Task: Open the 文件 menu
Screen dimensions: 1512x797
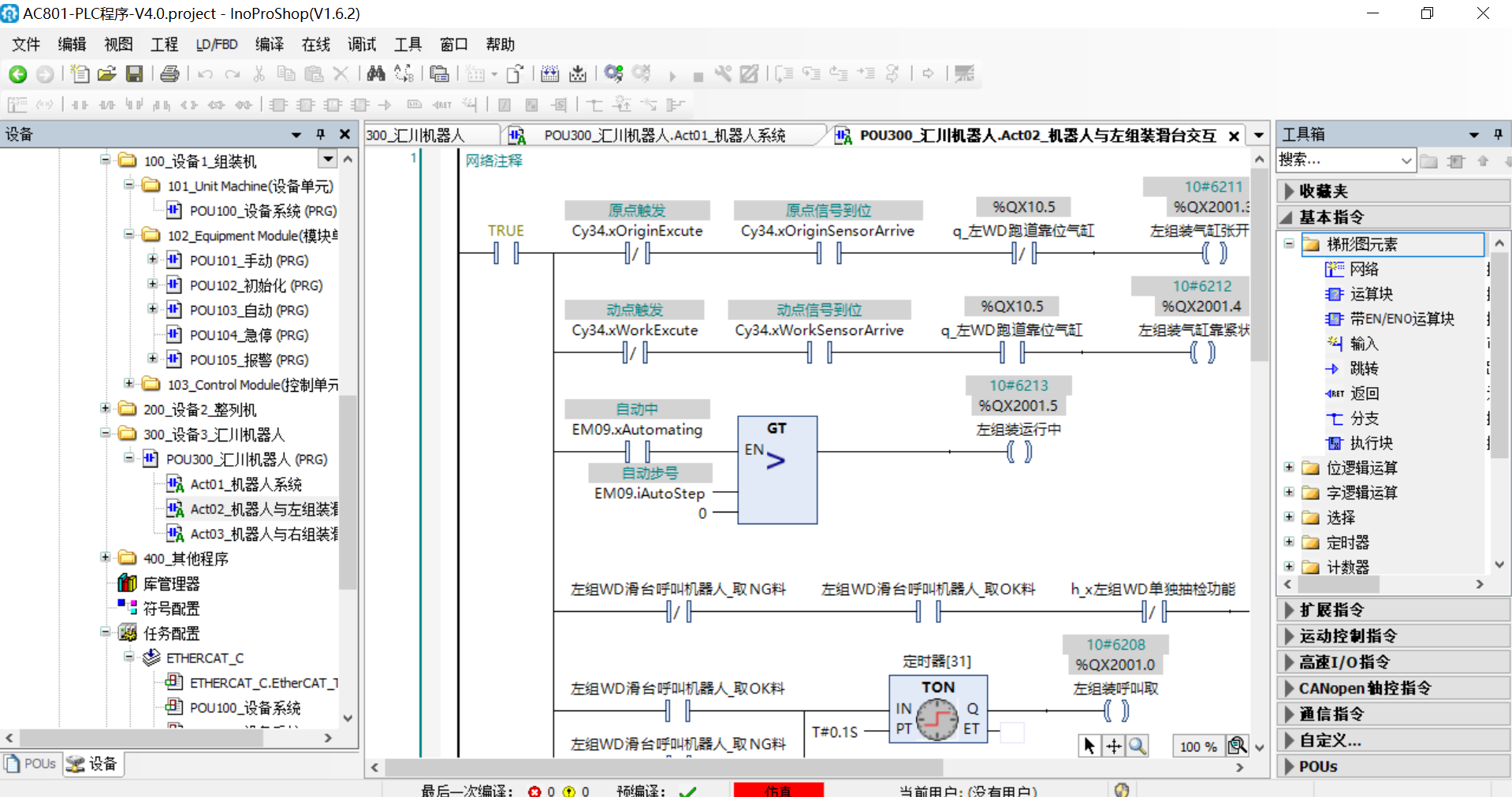Action: coord(26,45)
